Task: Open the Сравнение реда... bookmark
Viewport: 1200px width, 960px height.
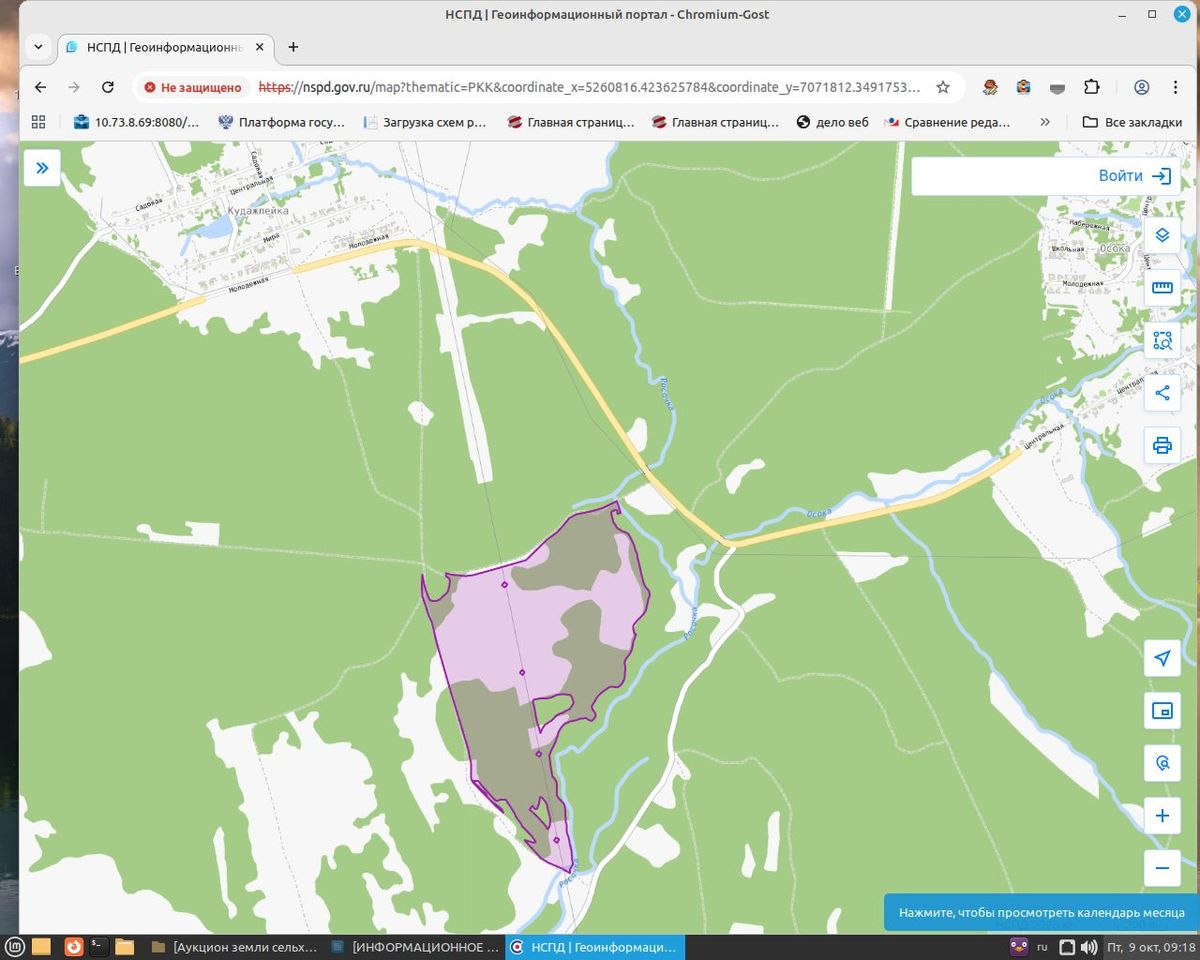Action: tap(947, 122)
